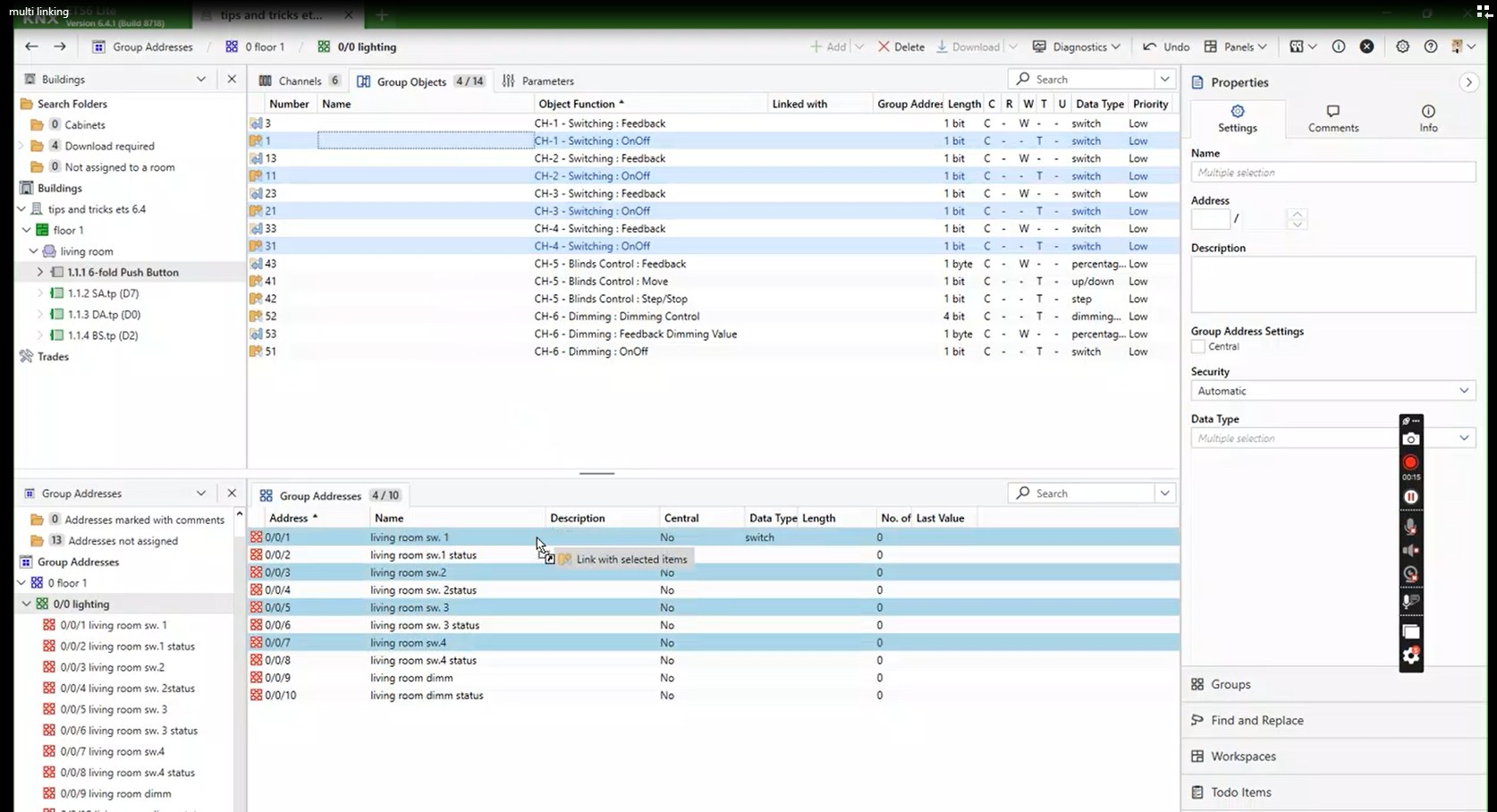
Task: Click the info circle icon in the top toolbar
Action: coord(1339,47)
